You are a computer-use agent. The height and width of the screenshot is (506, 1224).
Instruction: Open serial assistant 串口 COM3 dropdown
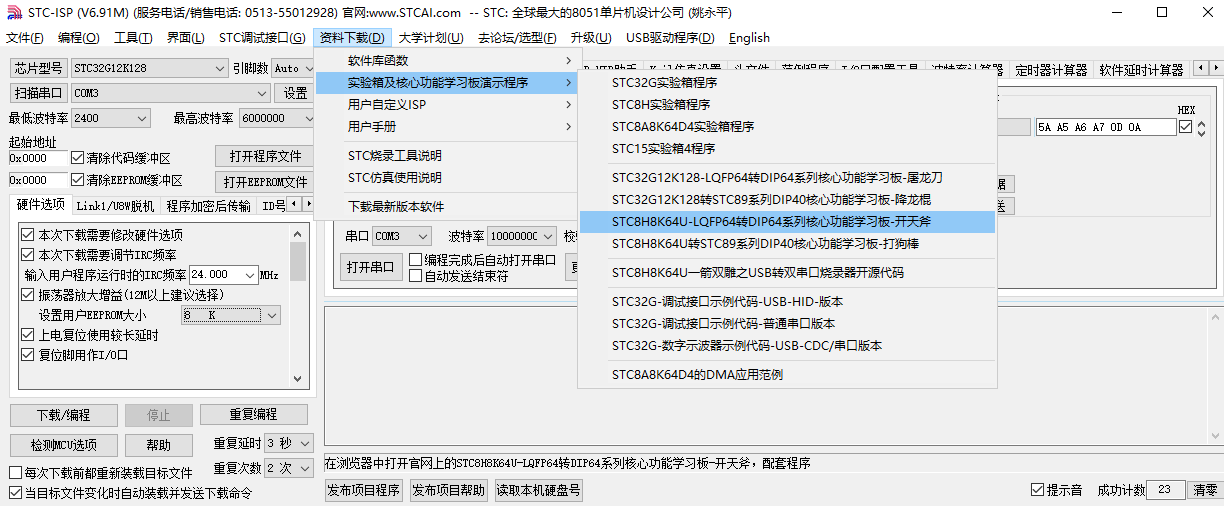point(401,236)
